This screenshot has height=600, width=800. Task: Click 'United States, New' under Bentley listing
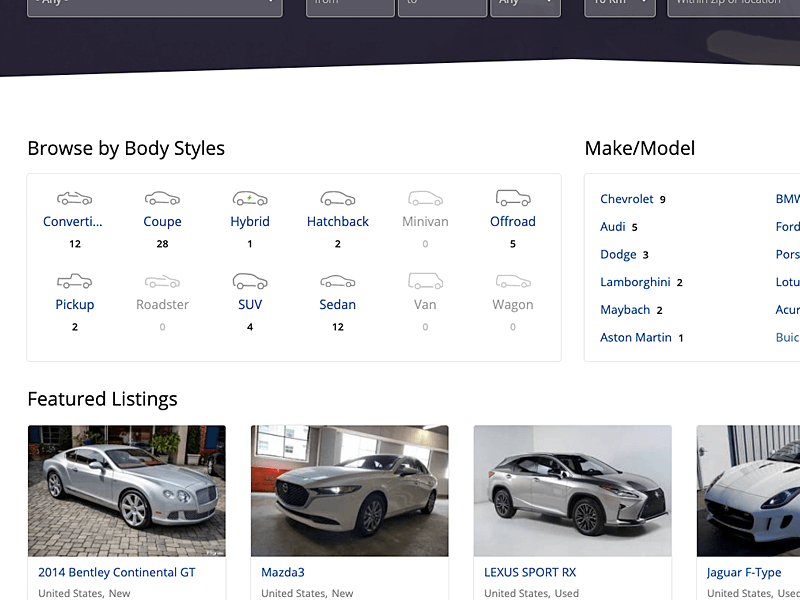84,593
